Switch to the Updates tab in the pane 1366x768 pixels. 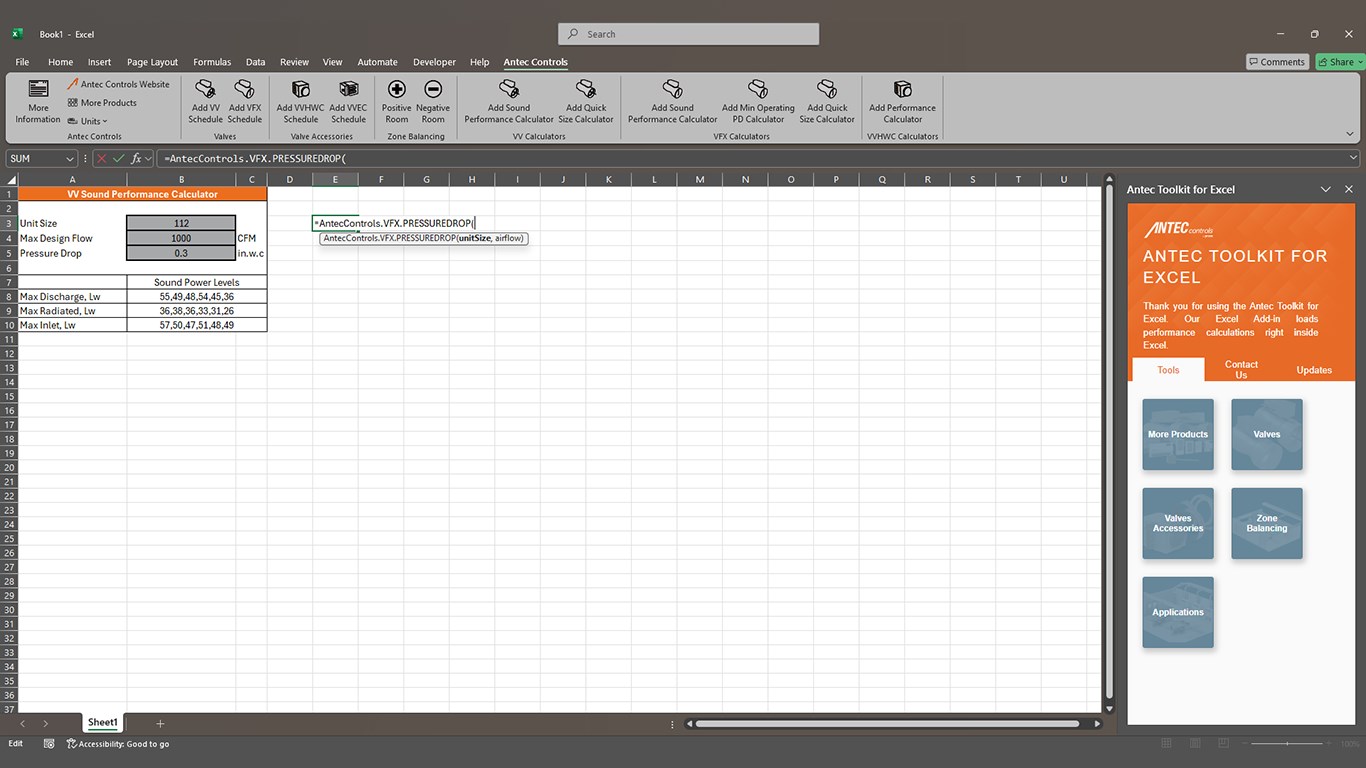coord(1314,370)
